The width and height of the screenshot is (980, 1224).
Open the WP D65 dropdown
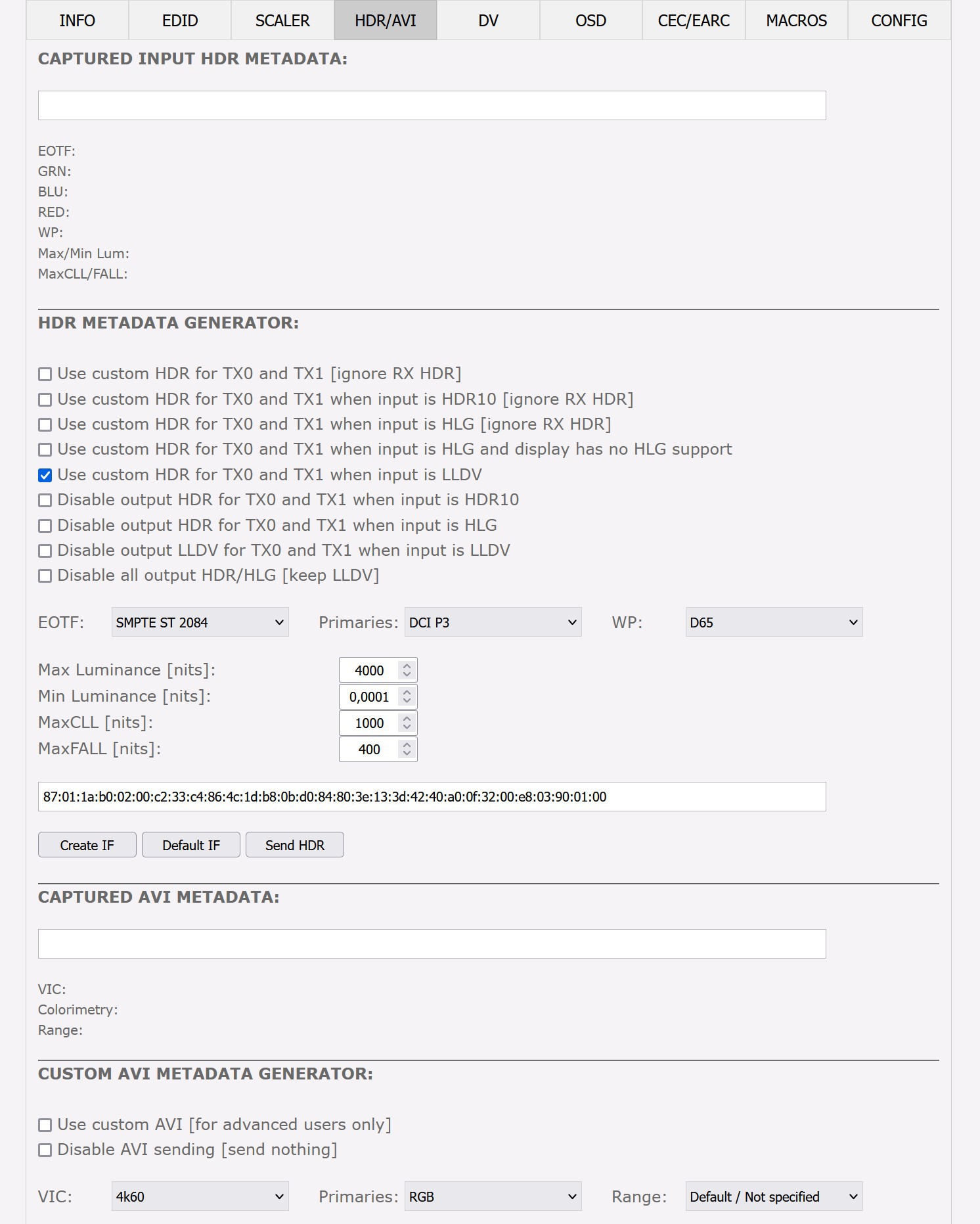[x=774, y=622]
